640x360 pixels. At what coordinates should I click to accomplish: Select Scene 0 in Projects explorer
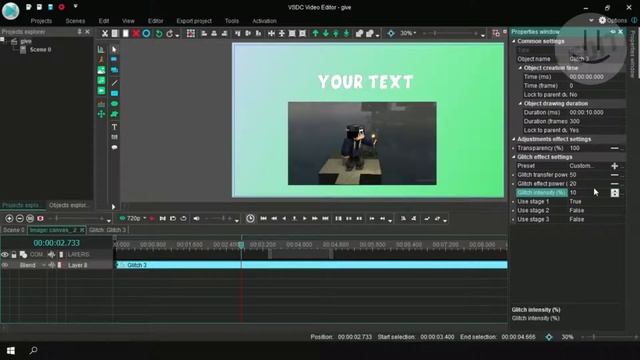40,50
